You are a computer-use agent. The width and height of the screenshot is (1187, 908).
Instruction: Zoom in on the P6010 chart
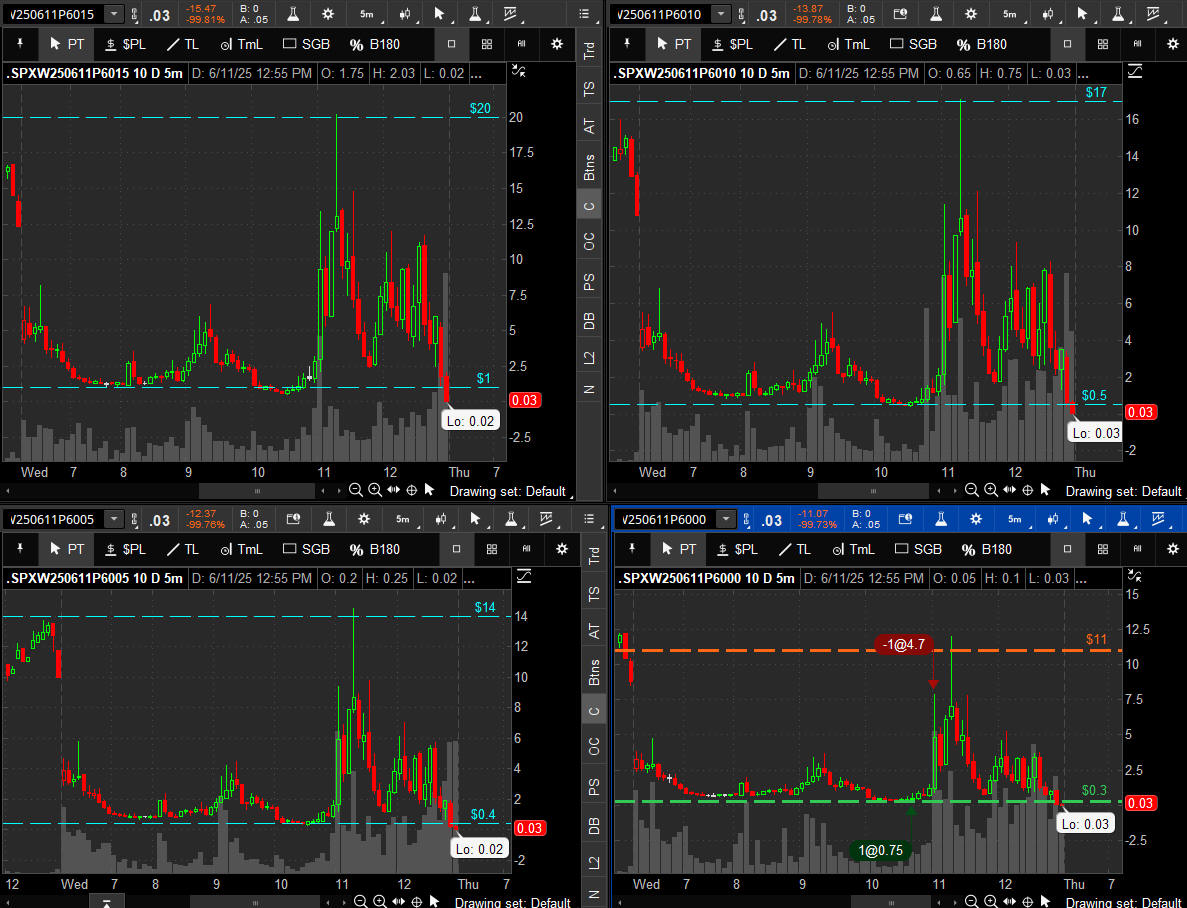pyautogui.click(x=990, y=490)
